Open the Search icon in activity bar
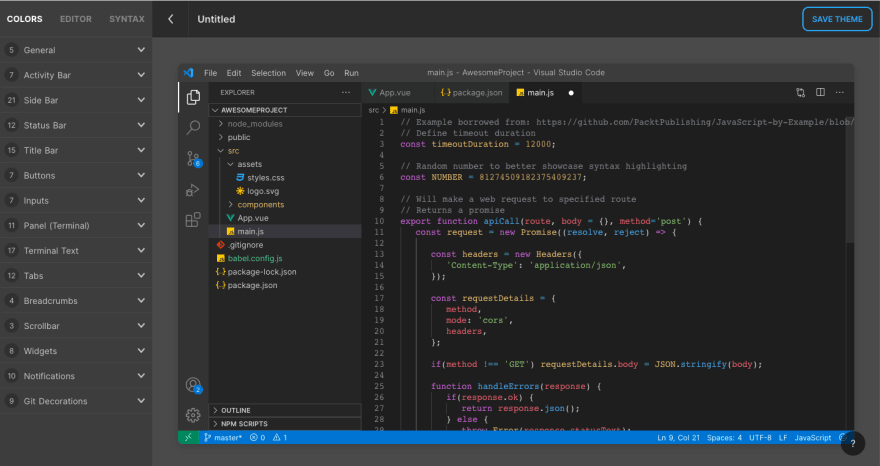This screenshot has width=880, height=466. coord(193,128)
